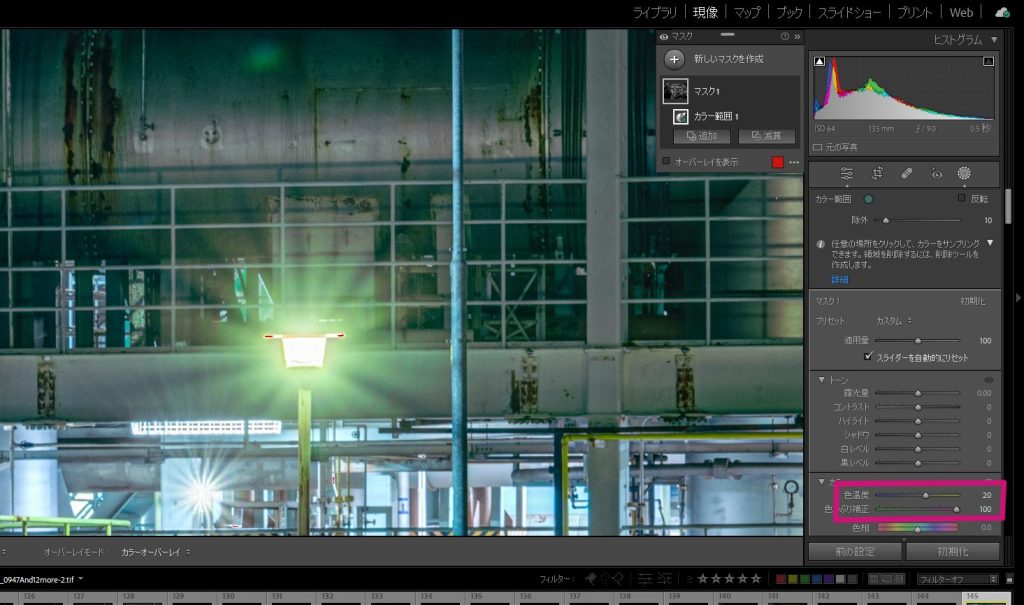Open the プリセット カスタム dropdown

coord(893,321)
